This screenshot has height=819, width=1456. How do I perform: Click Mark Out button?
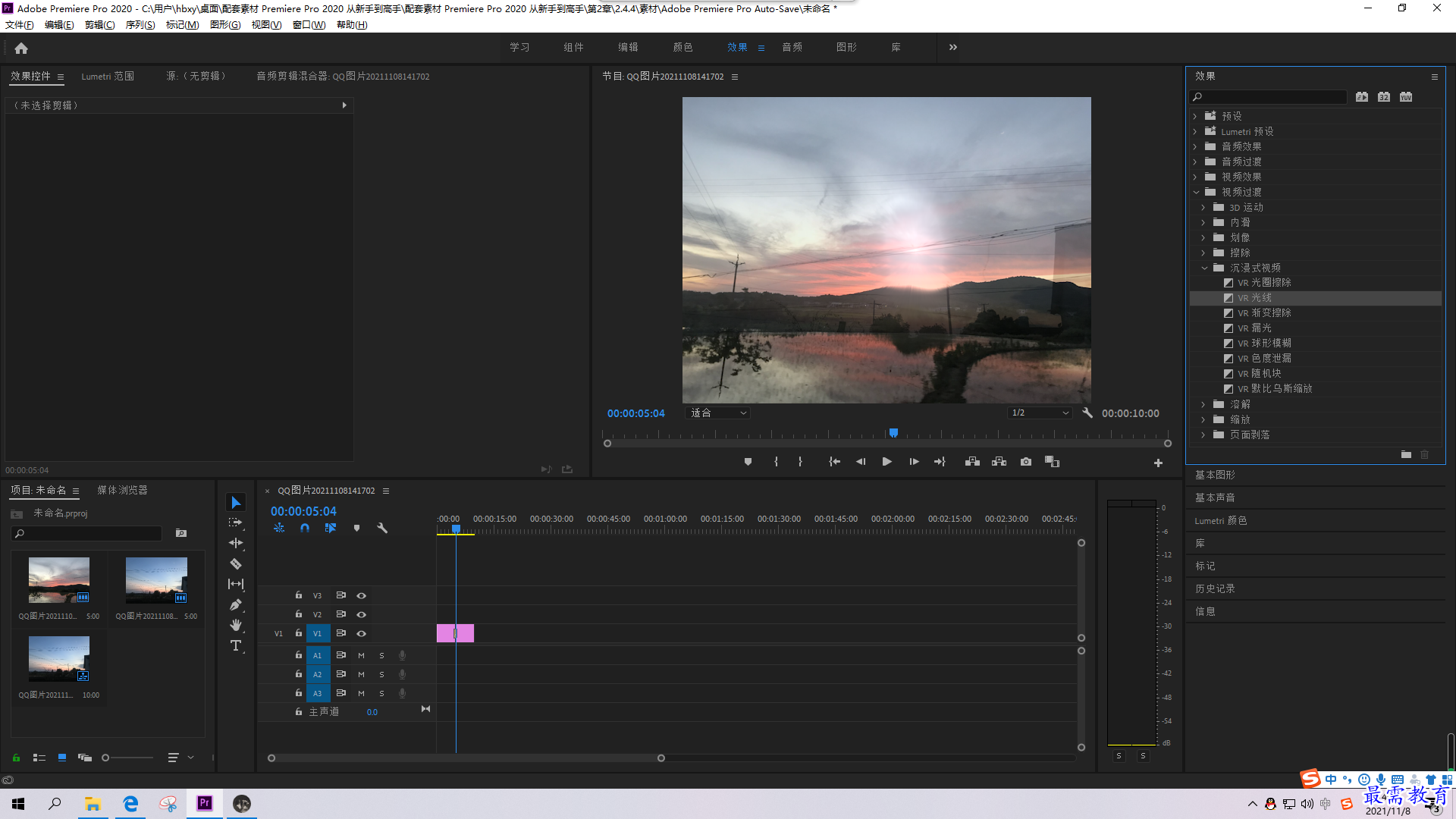click(800, 462)
